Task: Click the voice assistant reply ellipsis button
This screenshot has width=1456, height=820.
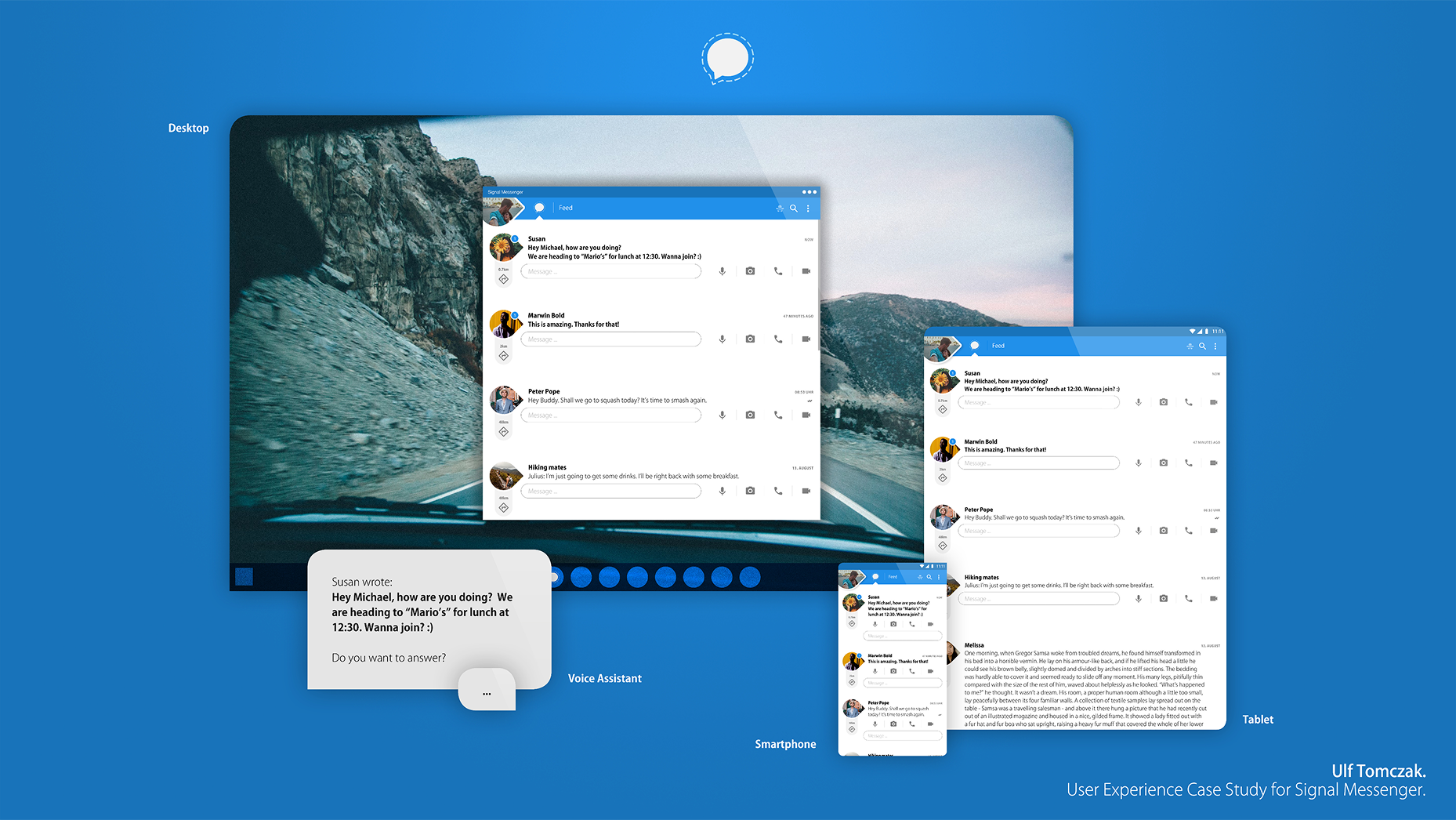Action: click(x=487, y=694)
